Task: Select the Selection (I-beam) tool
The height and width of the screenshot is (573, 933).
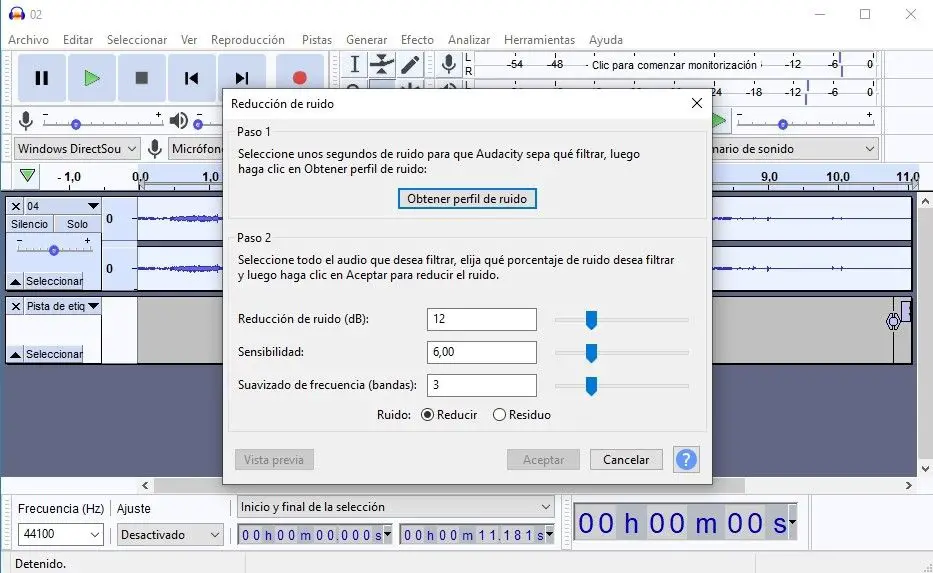Action: [355, 64]
